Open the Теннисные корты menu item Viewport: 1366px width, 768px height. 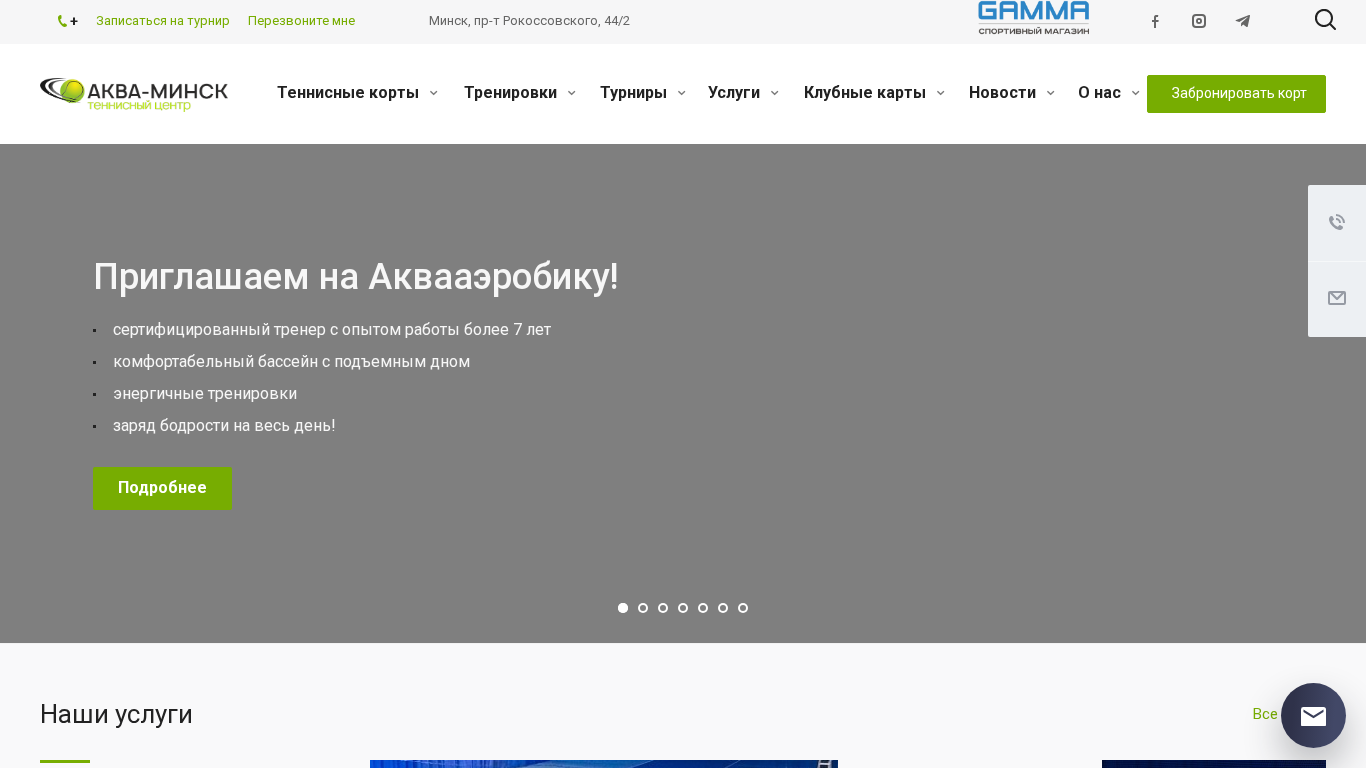pyautogui.click(x=348, y=93)
